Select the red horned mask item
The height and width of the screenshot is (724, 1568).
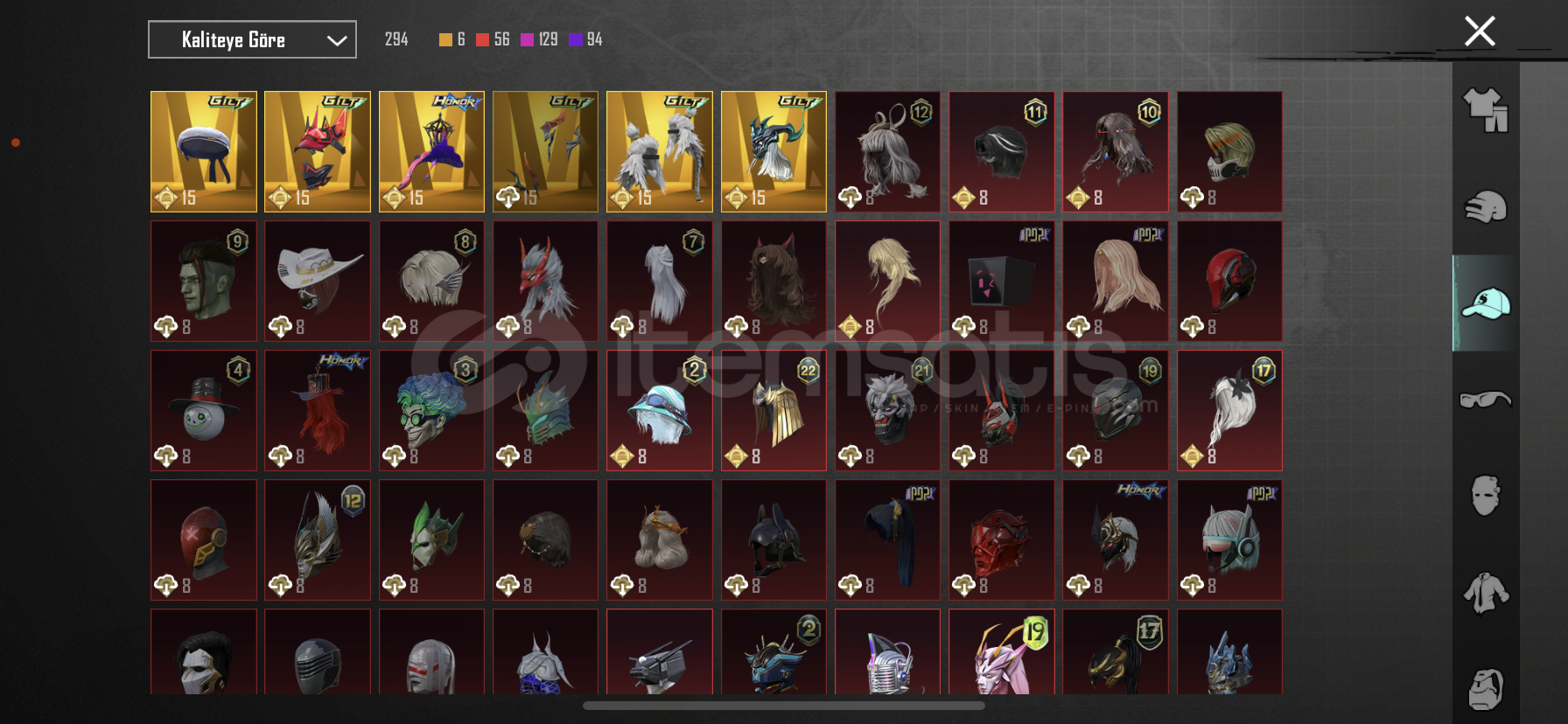click(x=545, y=281)
